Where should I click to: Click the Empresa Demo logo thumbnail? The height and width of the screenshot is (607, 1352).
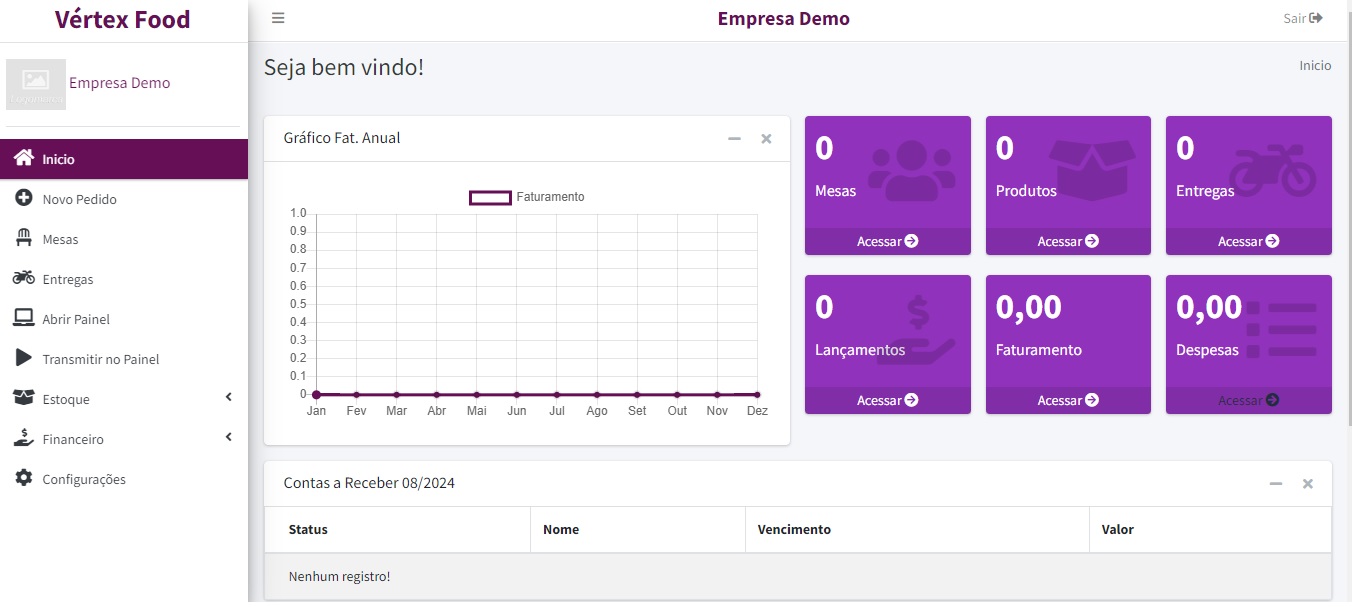tap(36, 83)
